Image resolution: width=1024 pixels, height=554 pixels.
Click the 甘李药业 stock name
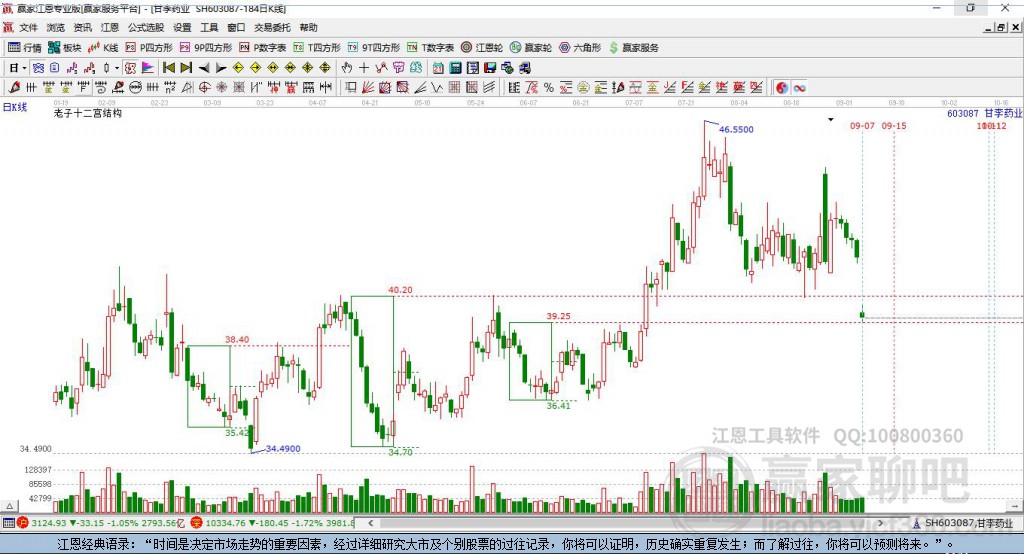[1003, 114]
